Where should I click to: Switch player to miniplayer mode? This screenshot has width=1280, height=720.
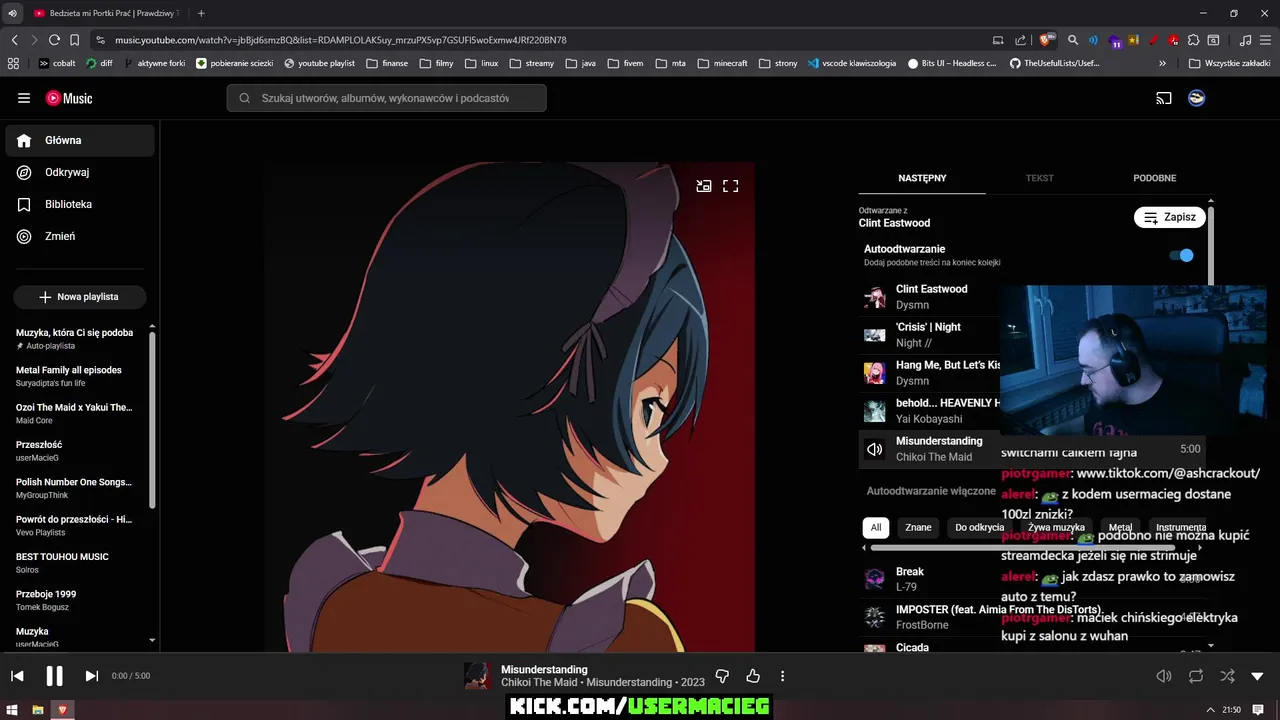point(704,186)
